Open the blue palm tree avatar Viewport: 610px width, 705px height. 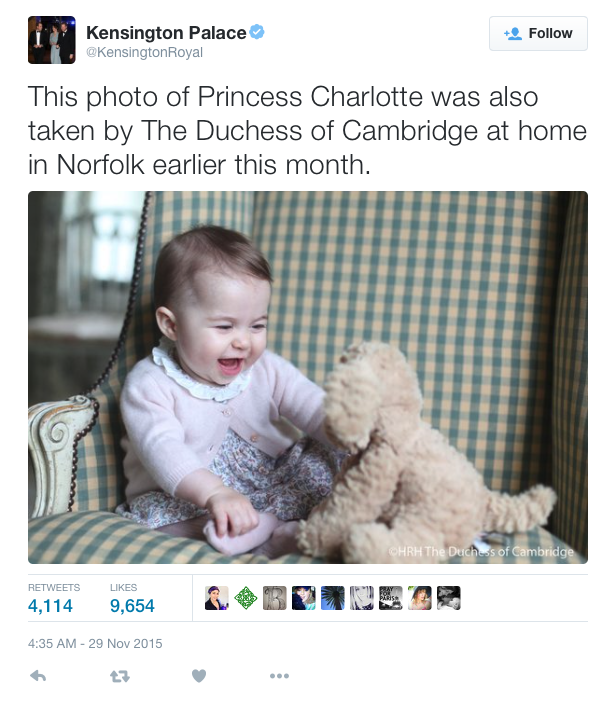click(333, 598)
